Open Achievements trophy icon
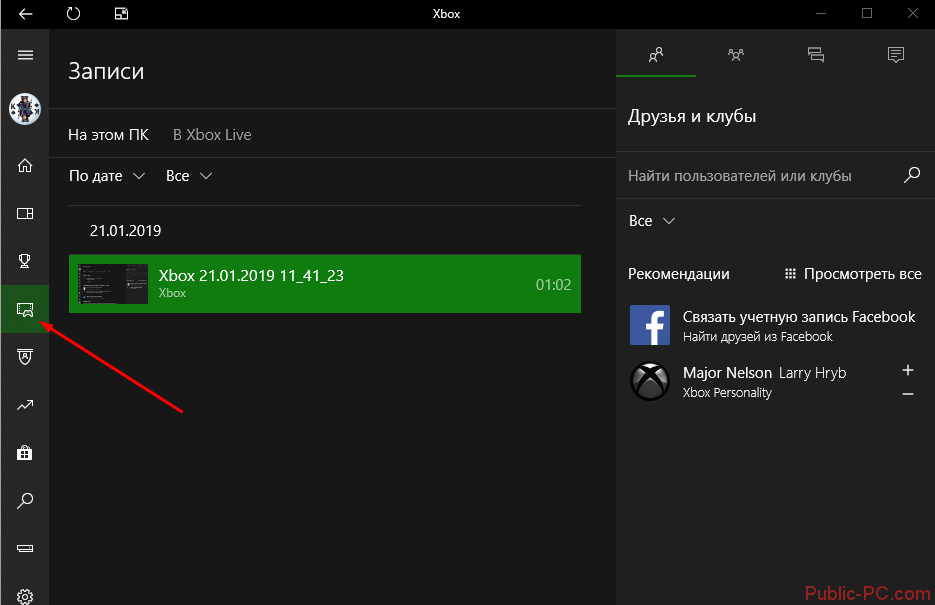This screenshot has height=605, width=935. [x=25, y=261]
